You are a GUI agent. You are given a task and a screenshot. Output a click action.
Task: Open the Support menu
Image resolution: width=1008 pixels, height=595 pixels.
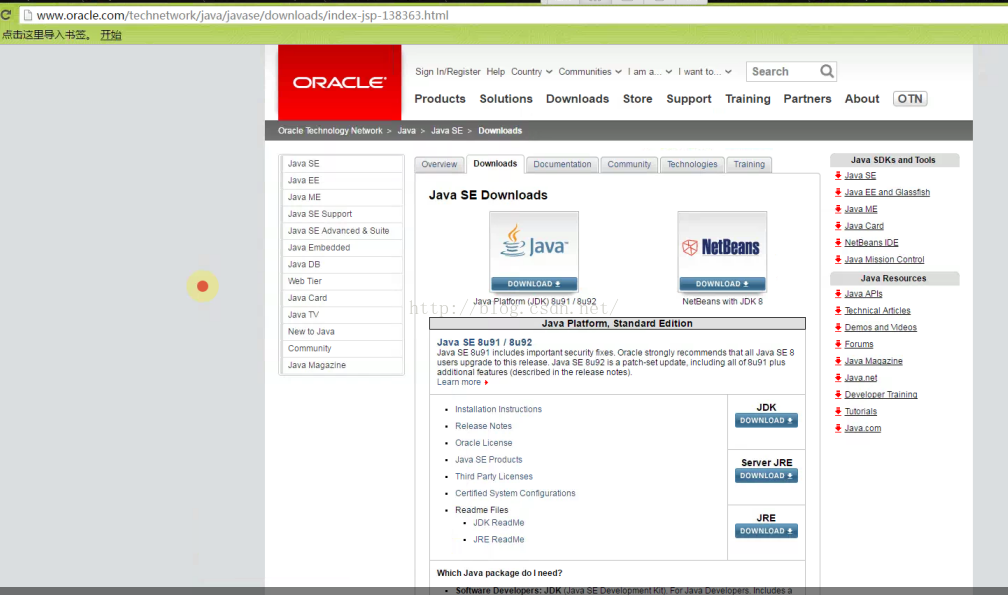(x=688, y=98)
